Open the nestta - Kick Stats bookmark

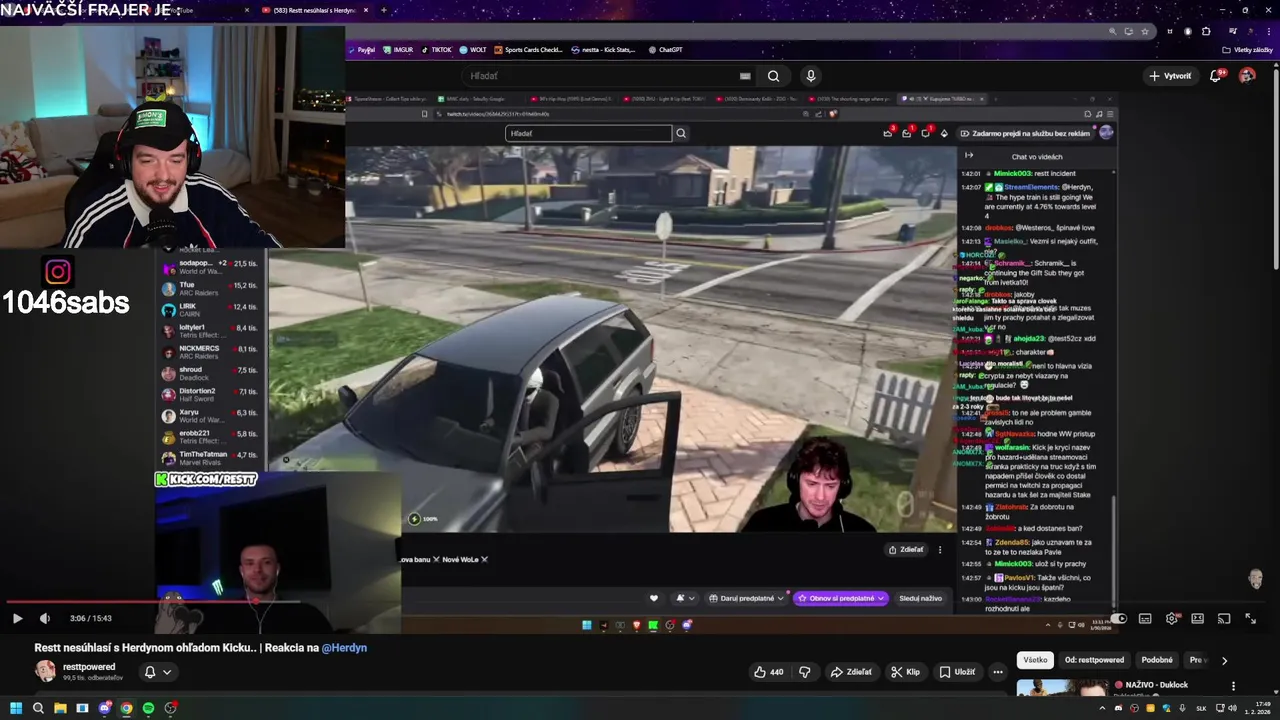click(x=604, y=49)
